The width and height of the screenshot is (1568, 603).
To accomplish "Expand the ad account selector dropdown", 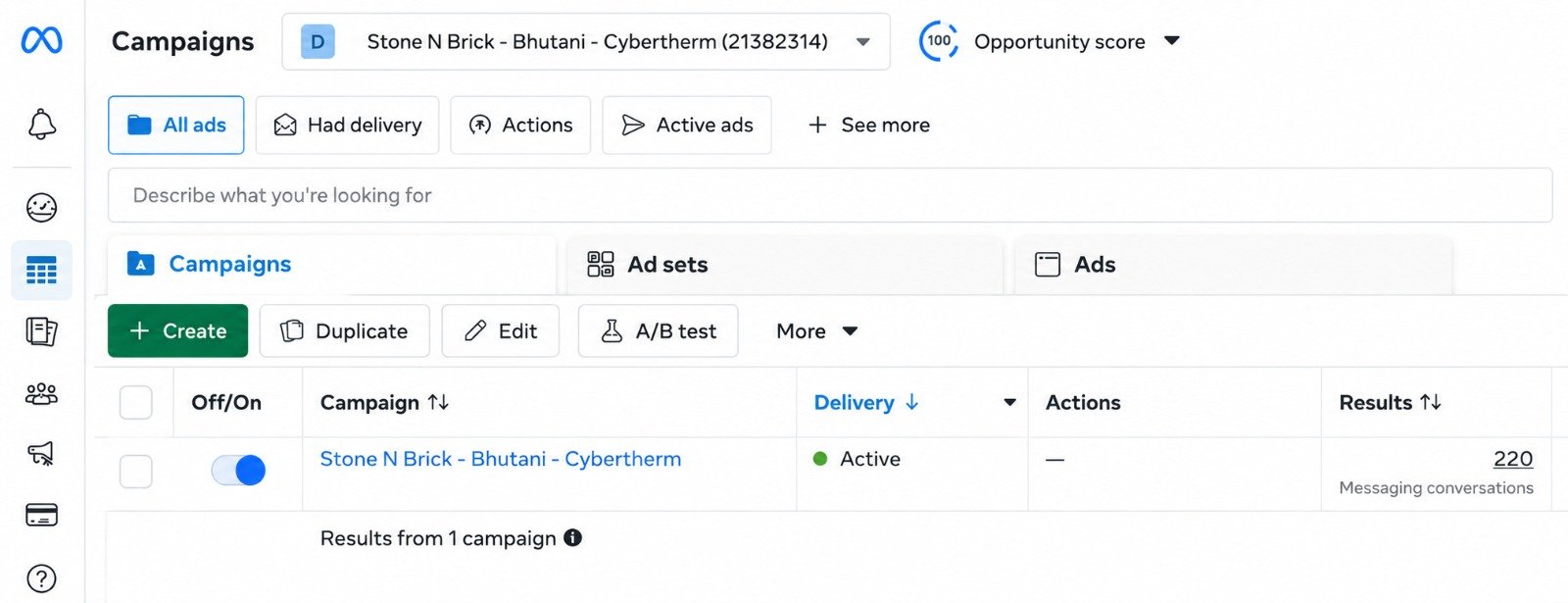I will click(x=586, y=42).
